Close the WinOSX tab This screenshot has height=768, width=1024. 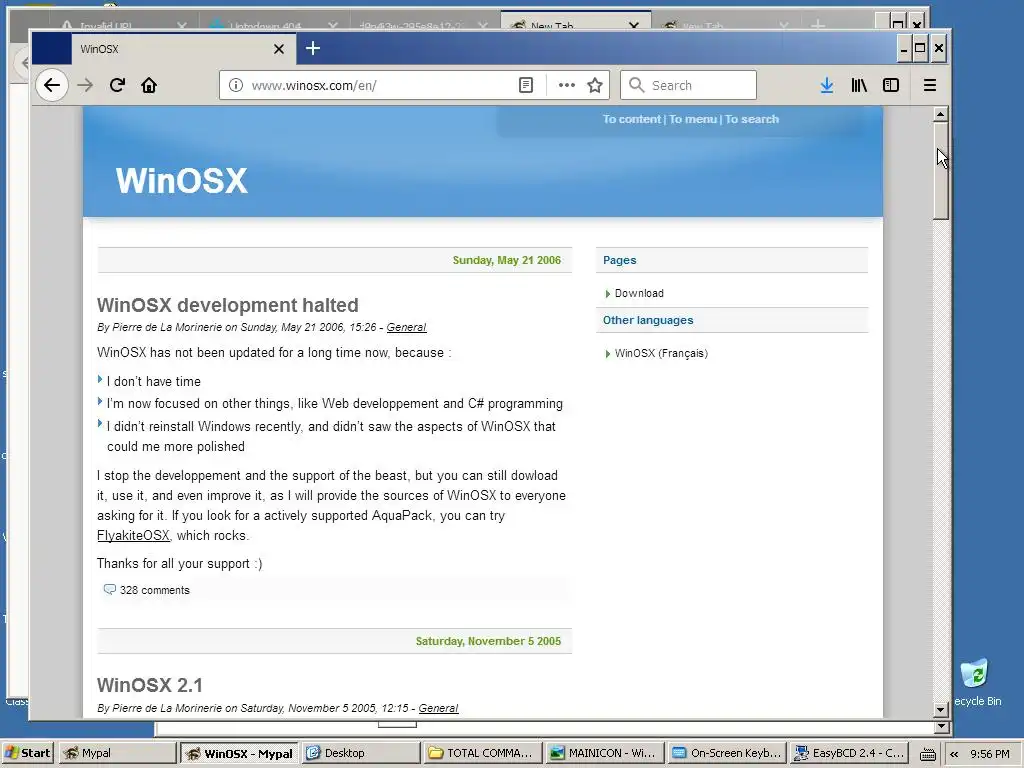tap(279, 49)
